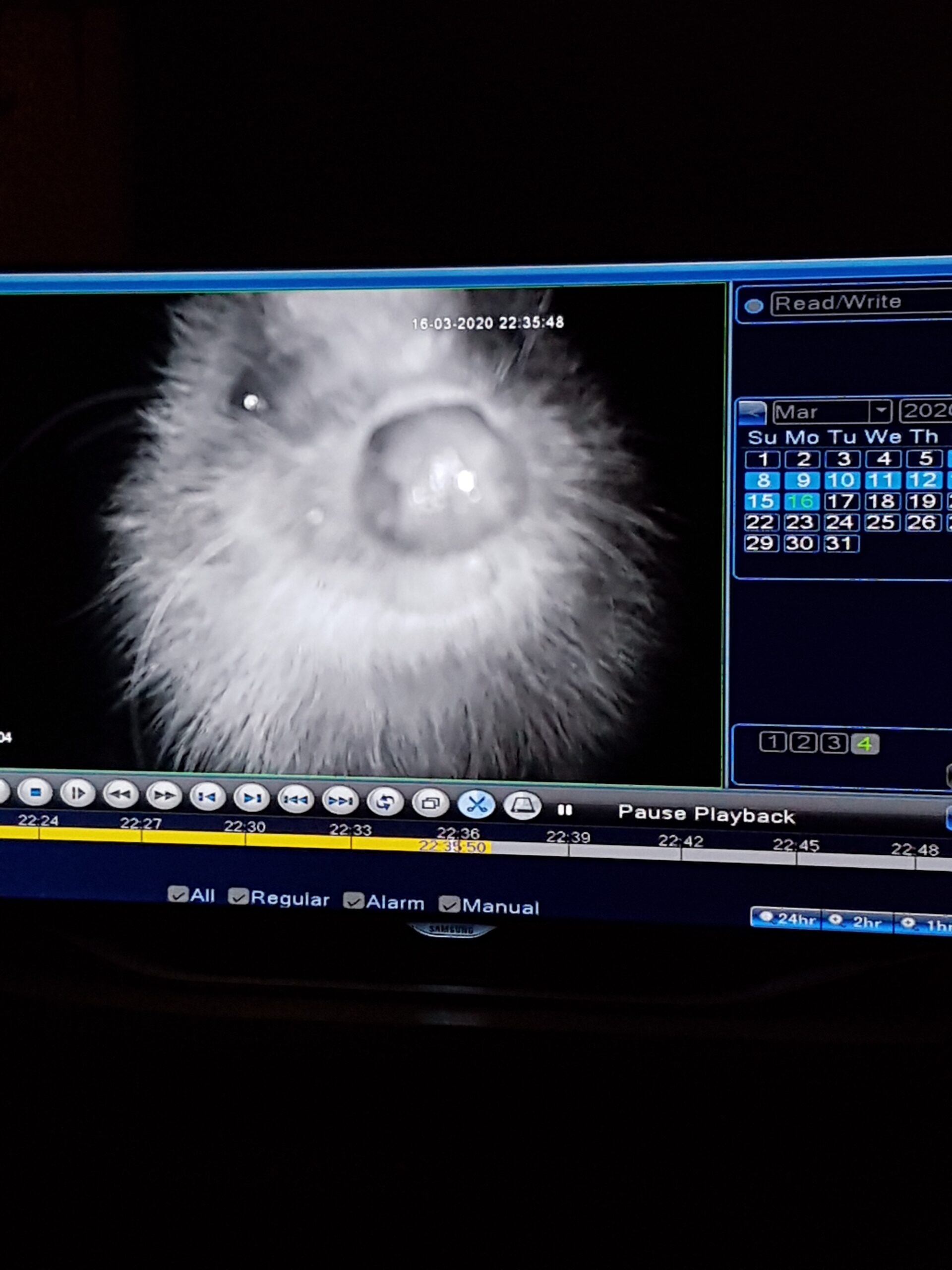Viewport: 952px width, 1270px height.
Task: Fast forward the recording
Action: 164,796
